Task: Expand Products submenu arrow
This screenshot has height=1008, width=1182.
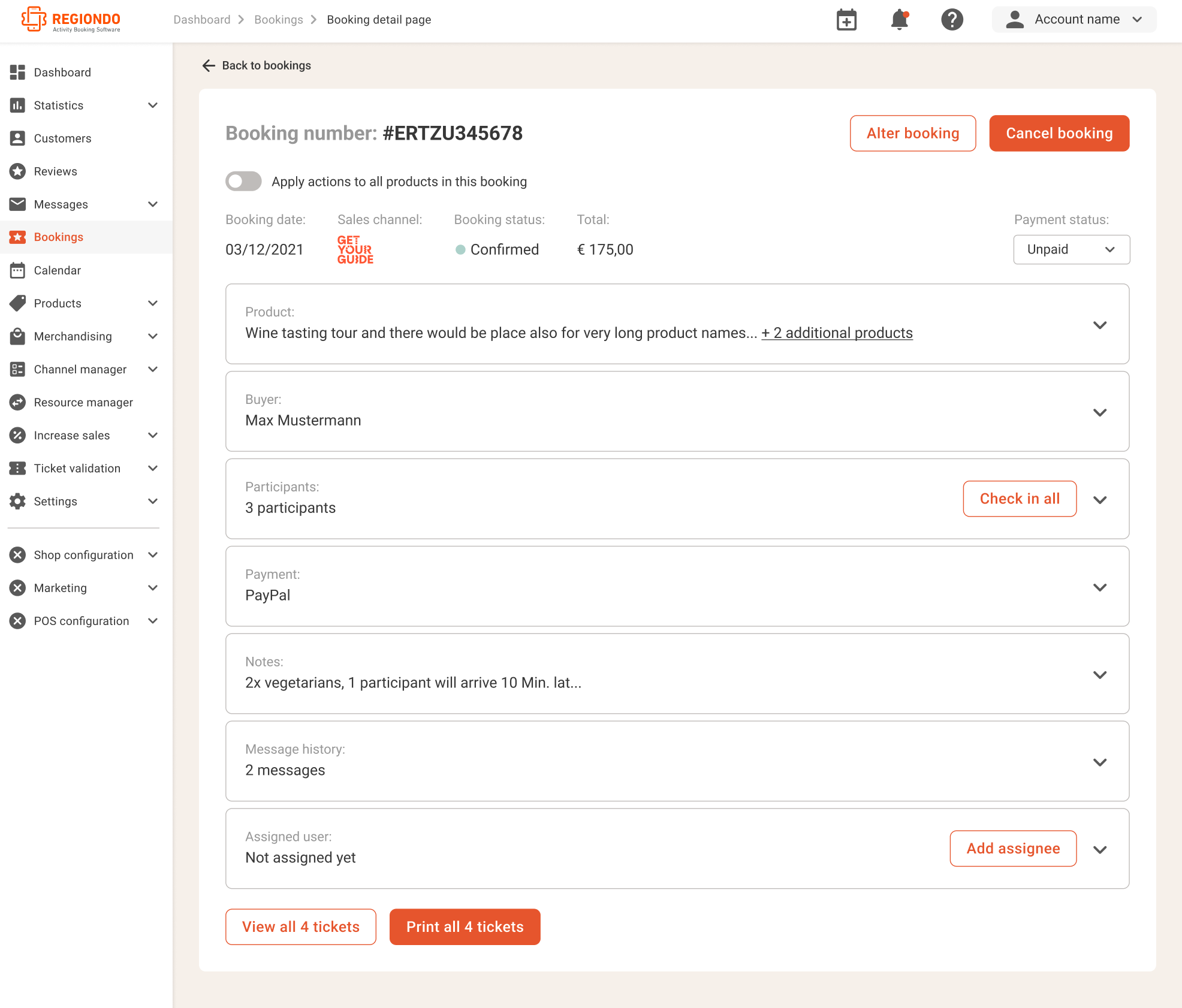Action: point(153,303)
